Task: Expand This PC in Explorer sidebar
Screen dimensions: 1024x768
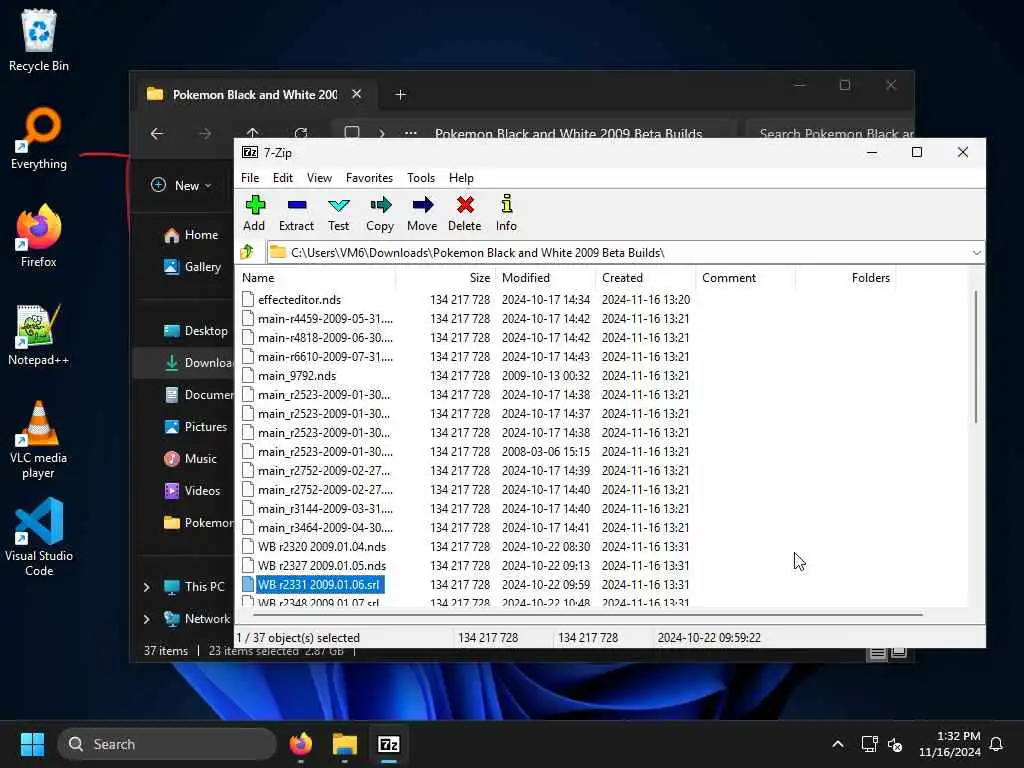Action: tap(146, 587)
